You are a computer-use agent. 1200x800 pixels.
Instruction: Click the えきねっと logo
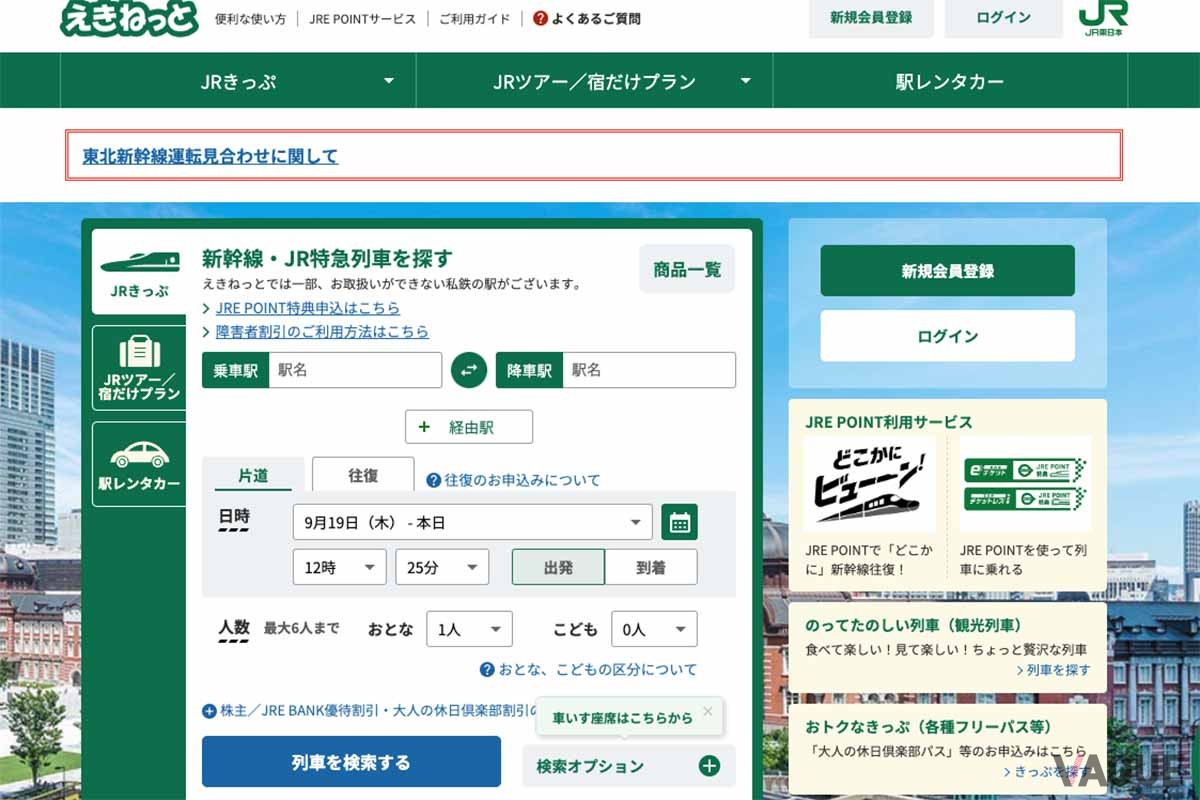point(129,17)
